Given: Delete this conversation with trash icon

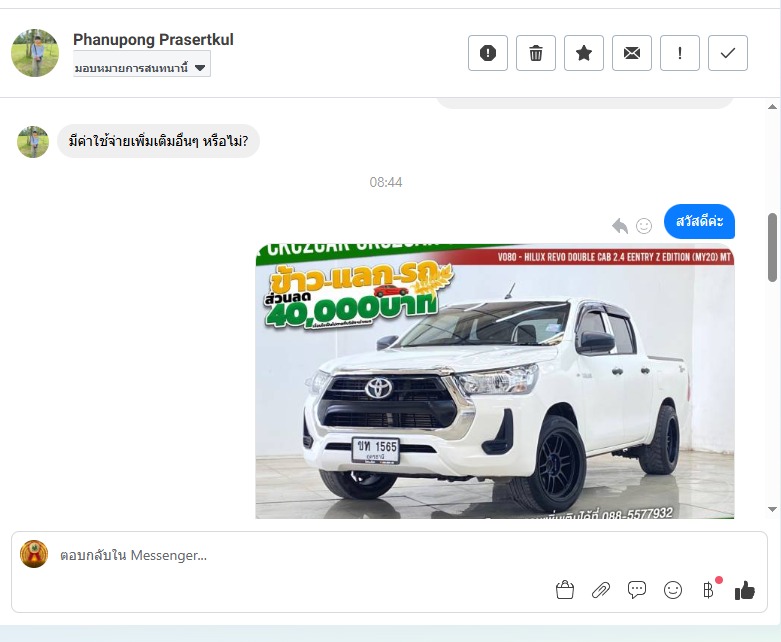Looking at the screenshot, I should tap(535, 53).
